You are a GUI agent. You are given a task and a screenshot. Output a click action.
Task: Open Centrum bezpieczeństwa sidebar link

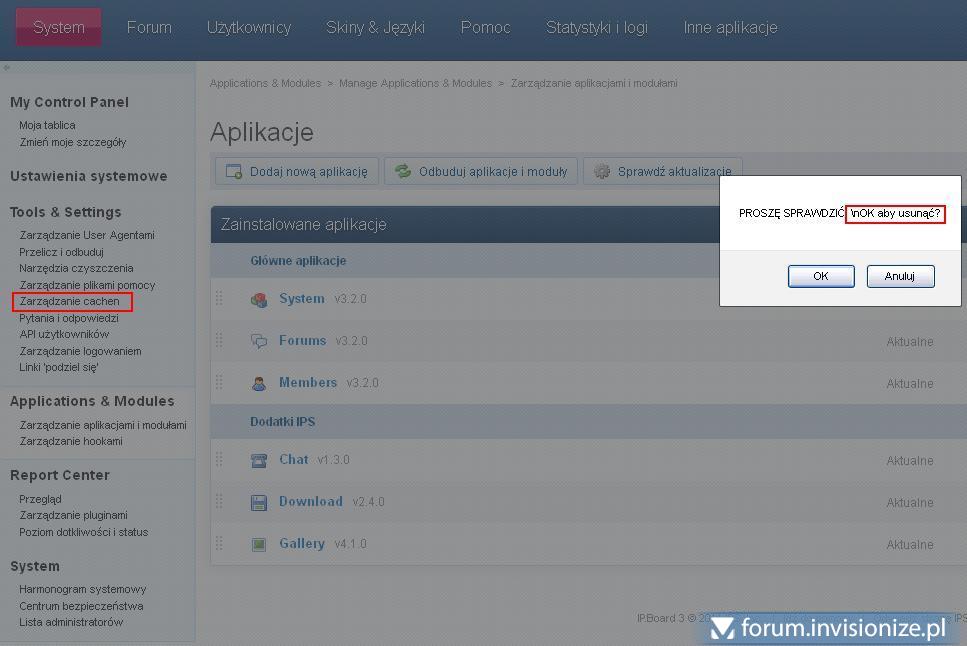(81, 606)
